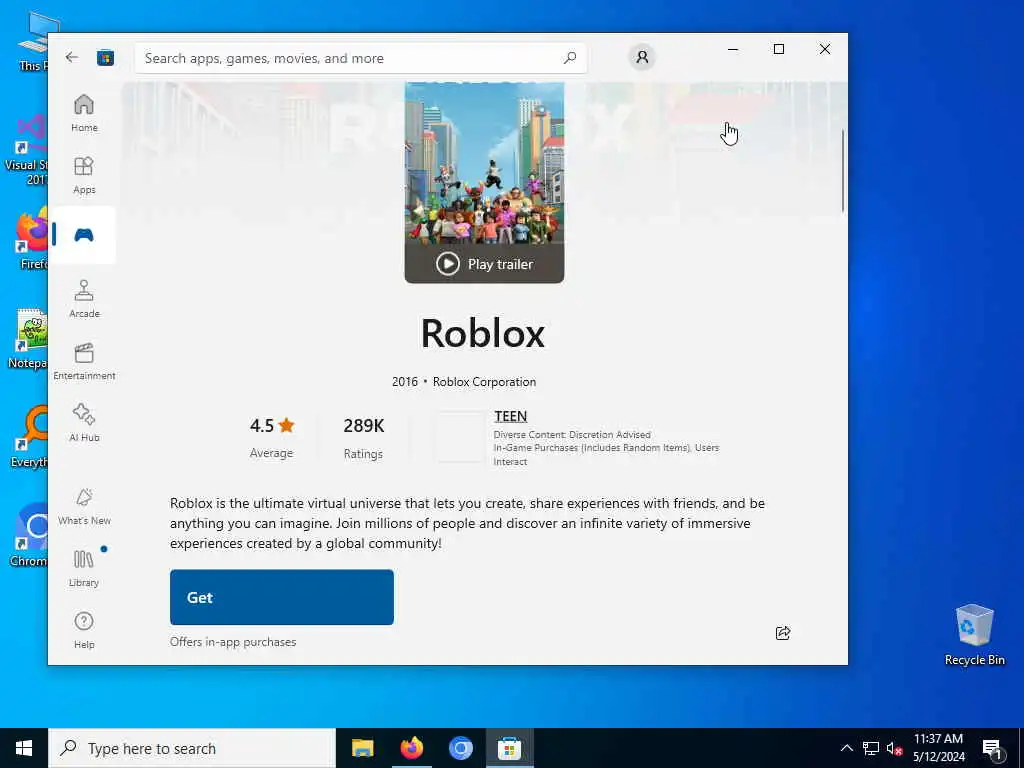Click the Roblox poster thumbnail
This screenshot has height=768, width=1024.
point(485,163)
